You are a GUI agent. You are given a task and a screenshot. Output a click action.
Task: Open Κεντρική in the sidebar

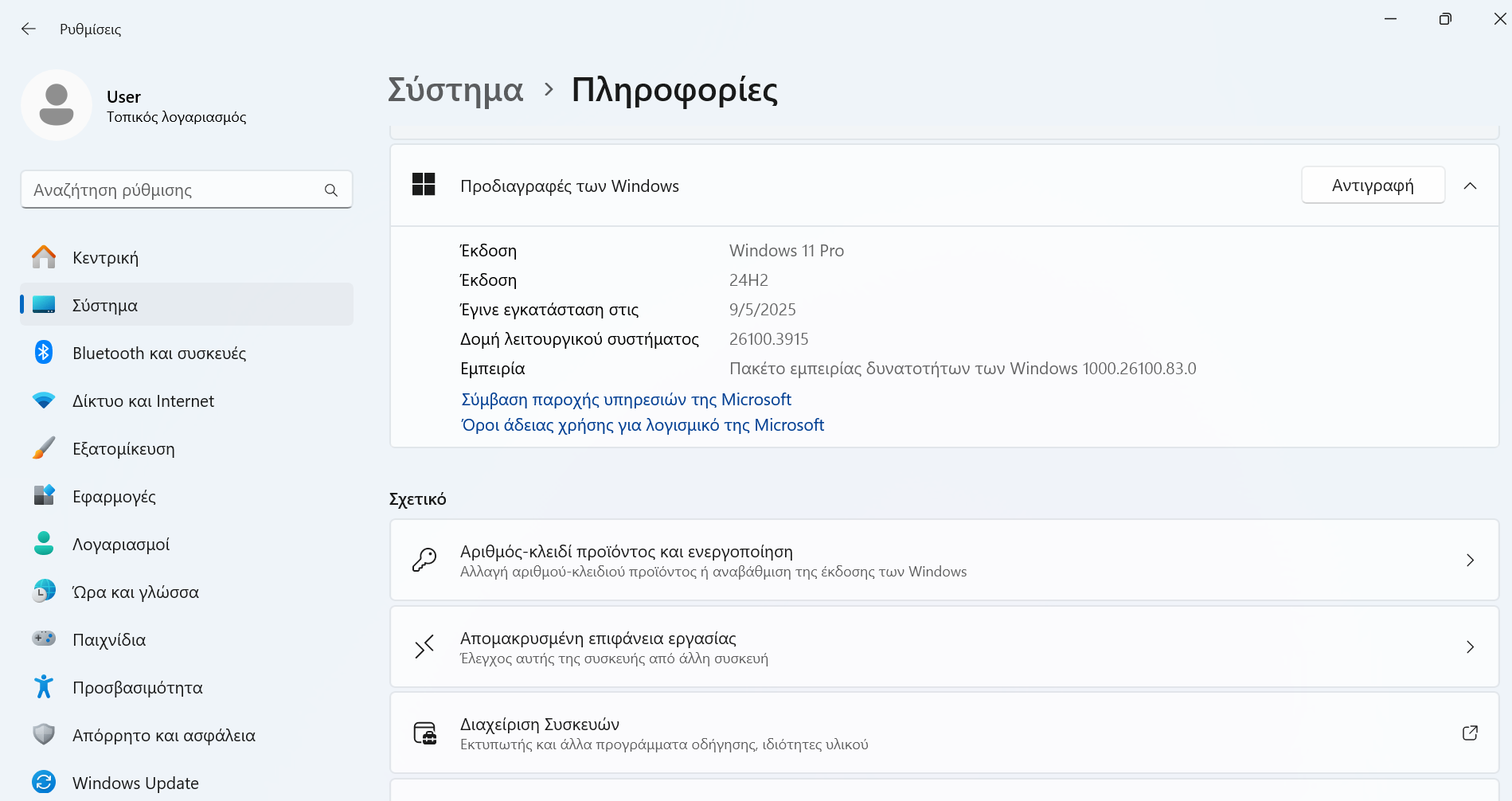[x=186, y=257]
